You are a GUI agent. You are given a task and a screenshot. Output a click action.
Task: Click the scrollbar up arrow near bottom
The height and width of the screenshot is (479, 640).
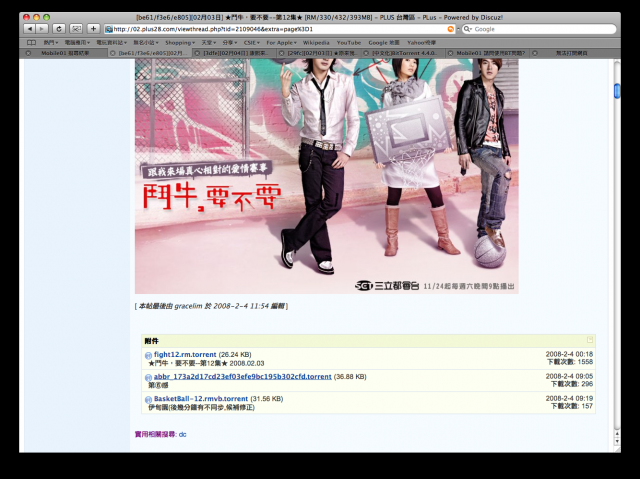[x=617, y=434]
